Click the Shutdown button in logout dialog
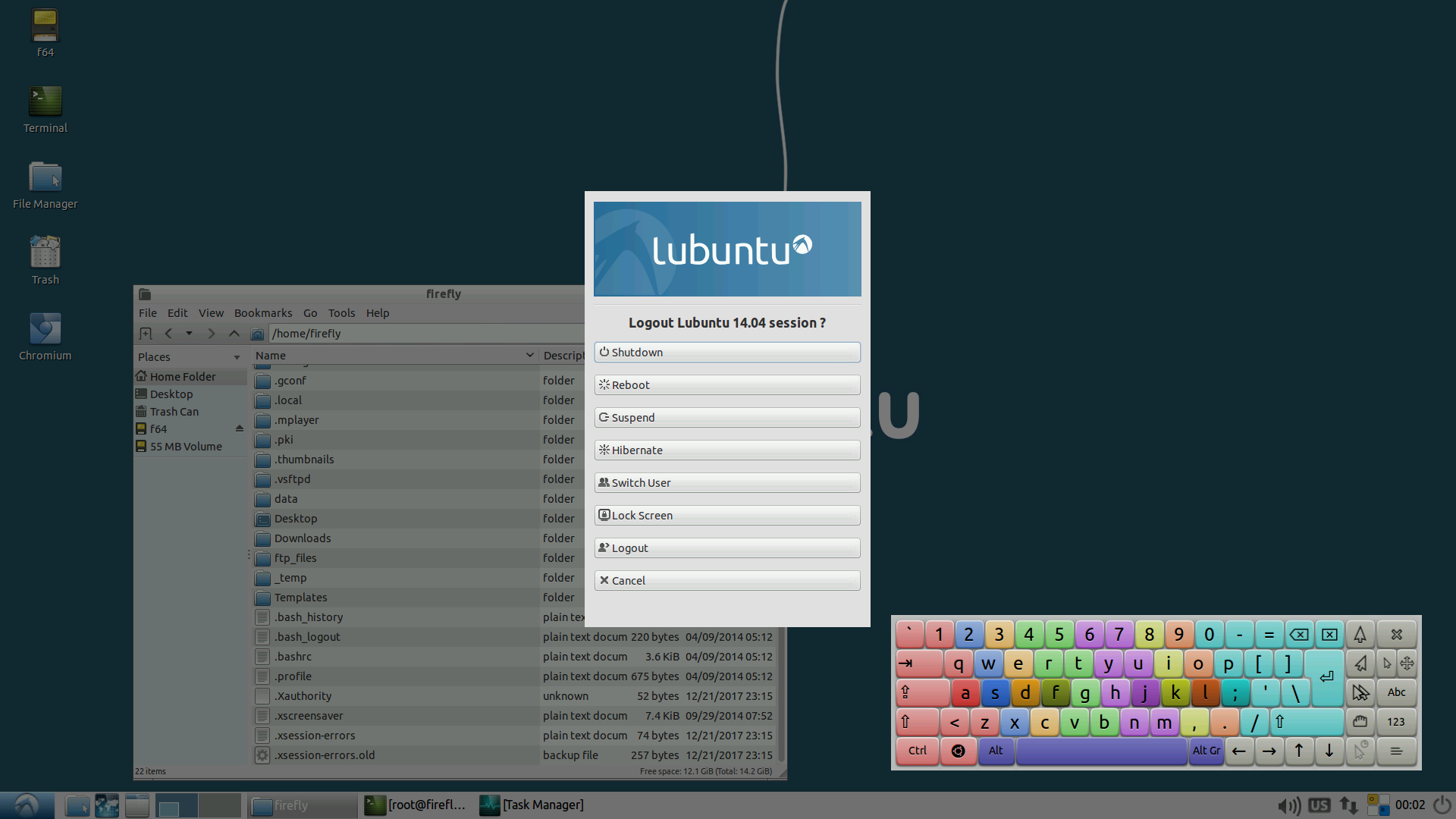Viewport: 1456px width, 819px height. pyautogui.click(x=727, y=353)
